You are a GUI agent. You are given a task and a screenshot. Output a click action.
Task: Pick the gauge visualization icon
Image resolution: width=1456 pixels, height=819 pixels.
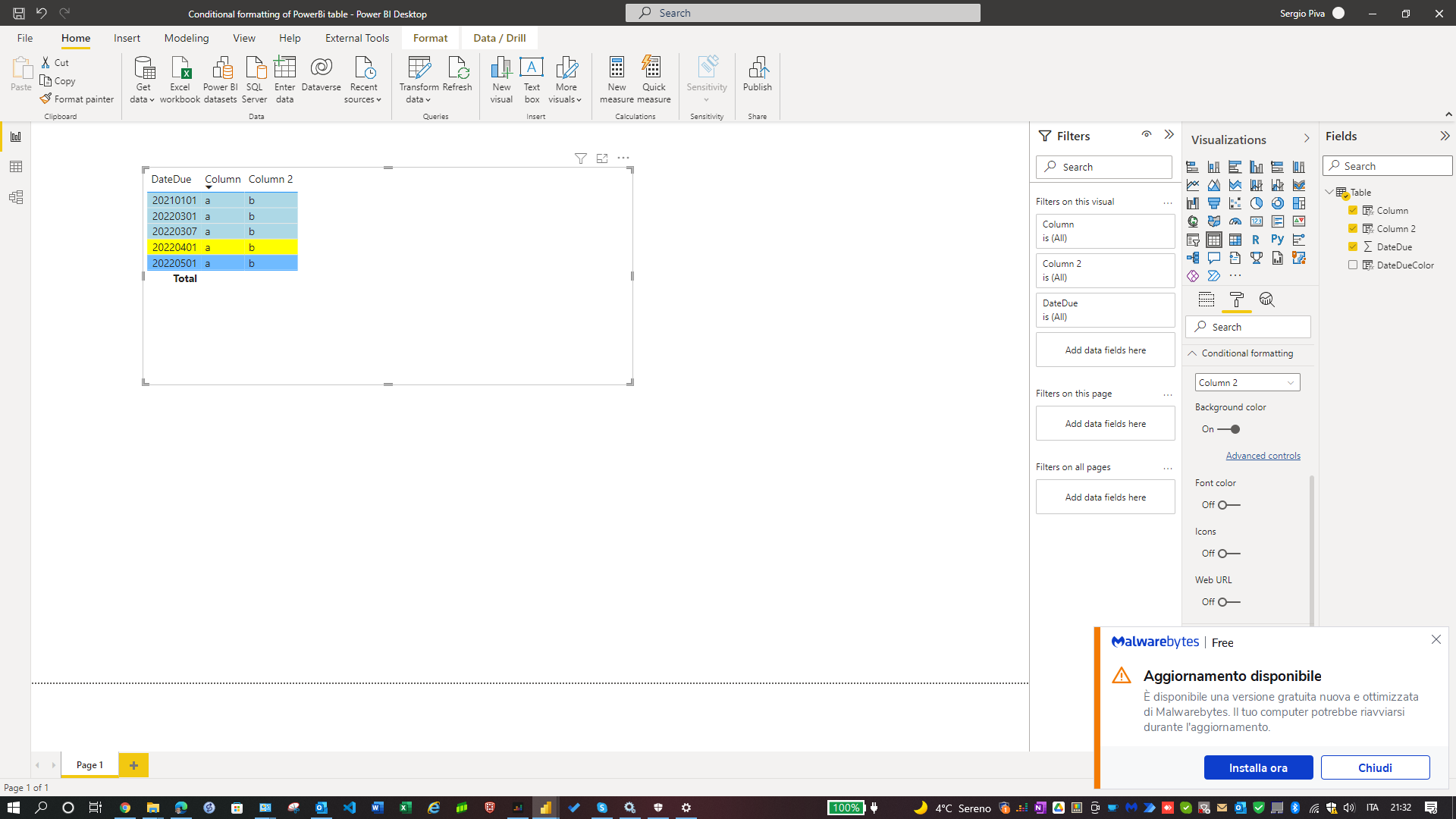[1235, 221]
